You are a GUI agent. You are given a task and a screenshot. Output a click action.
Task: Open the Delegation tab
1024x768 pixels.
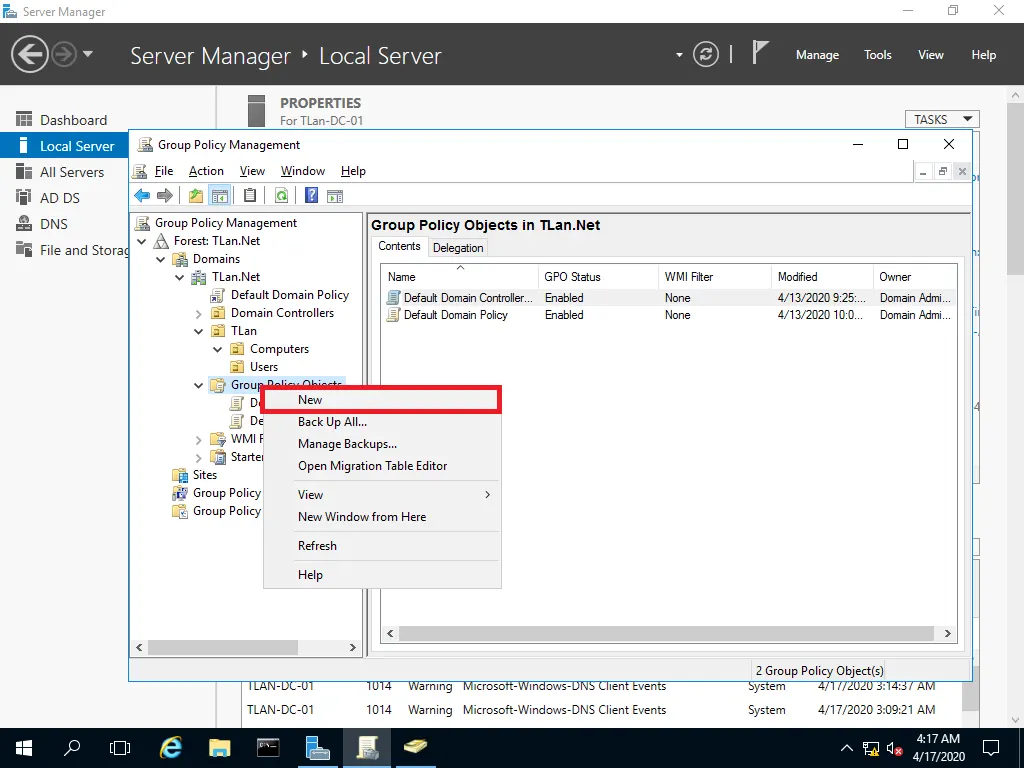tap(458, 248)
